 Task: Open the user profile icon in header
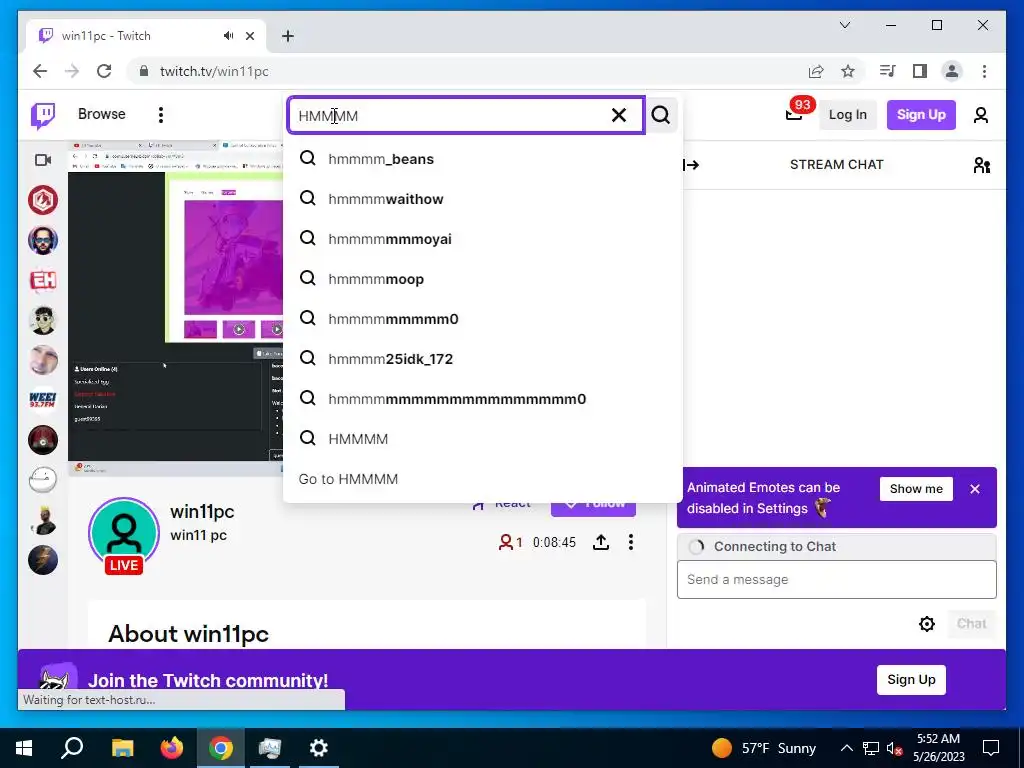point(980,115)
